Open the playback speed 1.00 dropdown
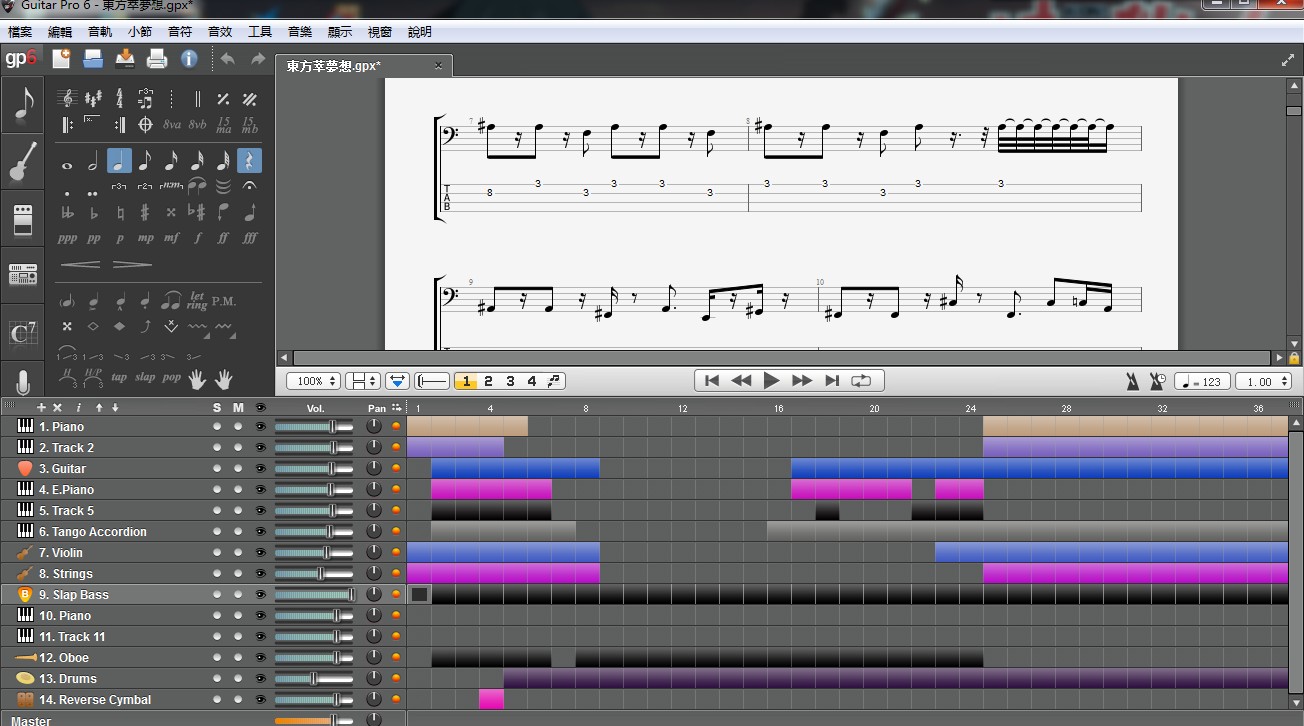1304x726 pixels. [1264, 381]
